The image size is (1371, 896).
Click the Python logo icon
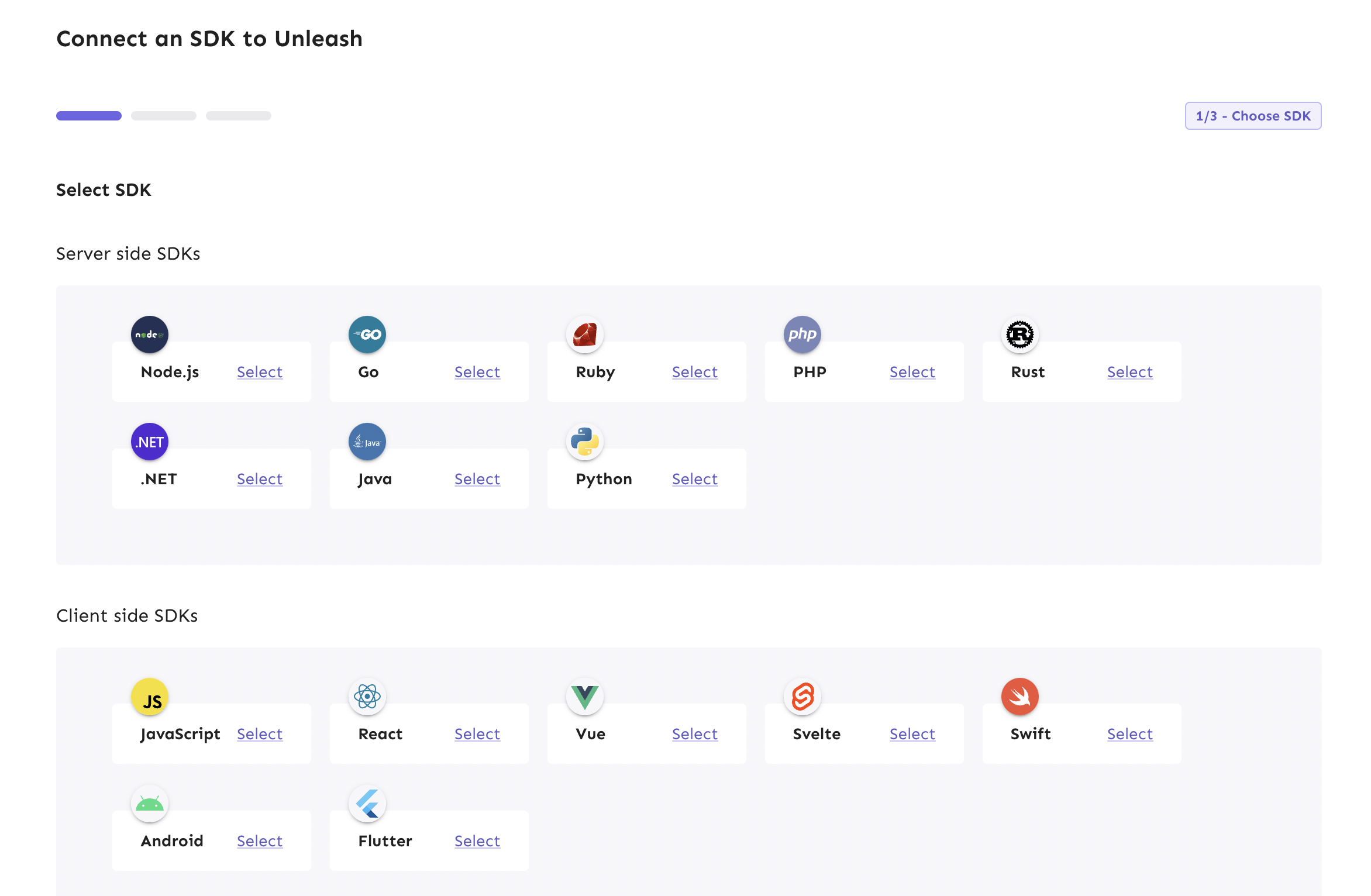pyautogui.click(x=585, y=442)
